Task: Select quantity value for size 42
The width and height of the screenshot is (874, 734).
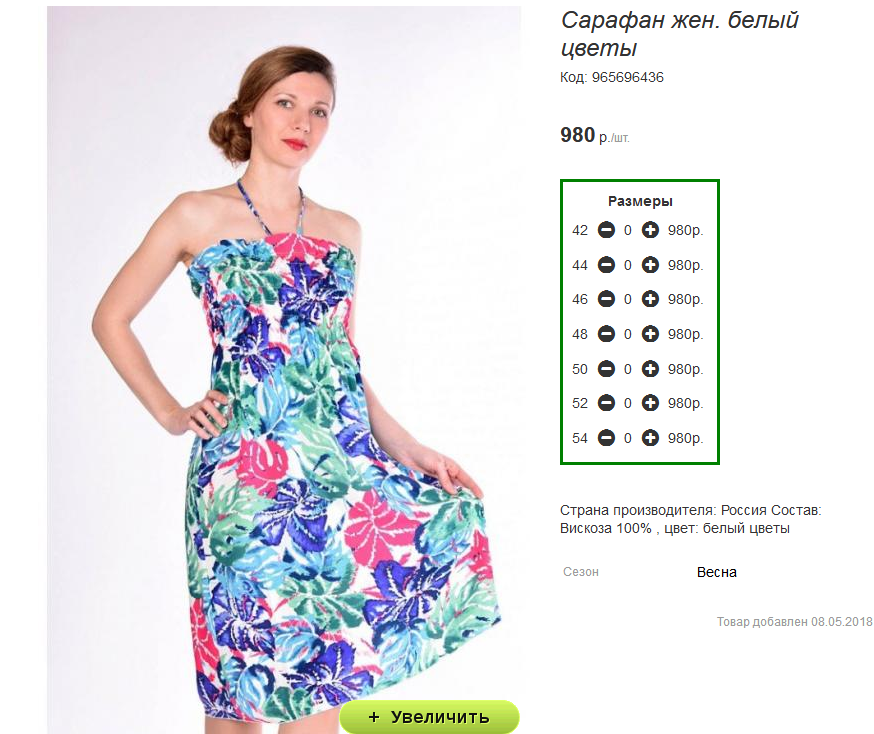Action: [628, 230]
